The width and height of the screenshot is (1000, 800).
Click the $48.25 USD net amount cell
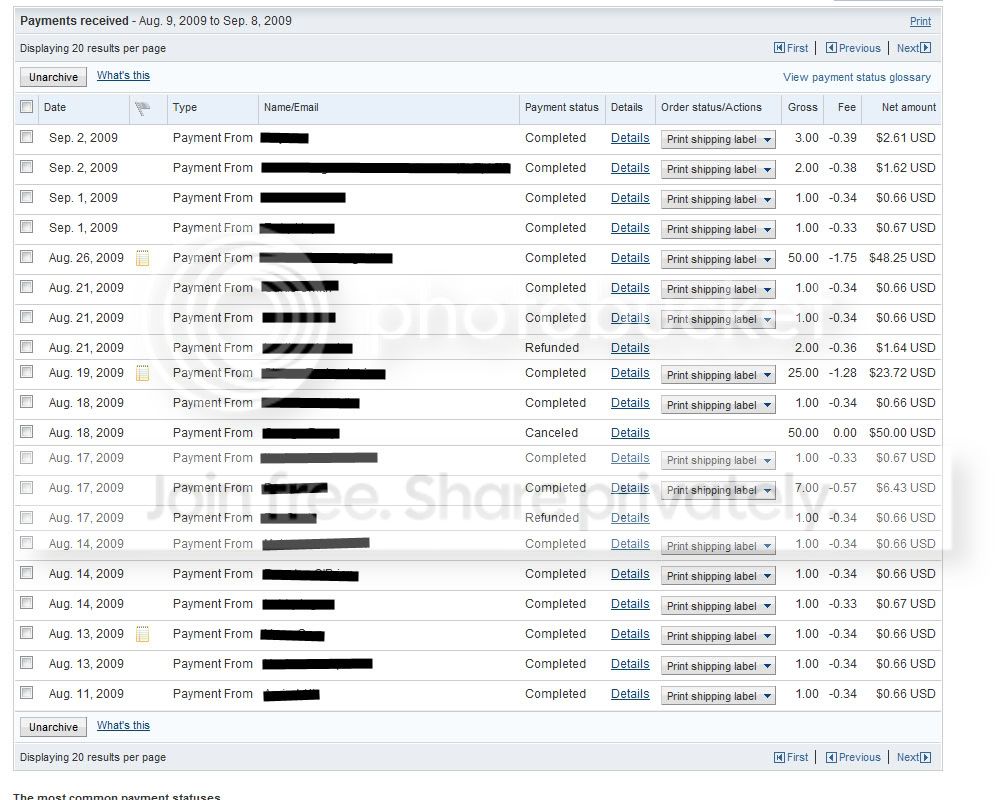click(x=902, y=258)
